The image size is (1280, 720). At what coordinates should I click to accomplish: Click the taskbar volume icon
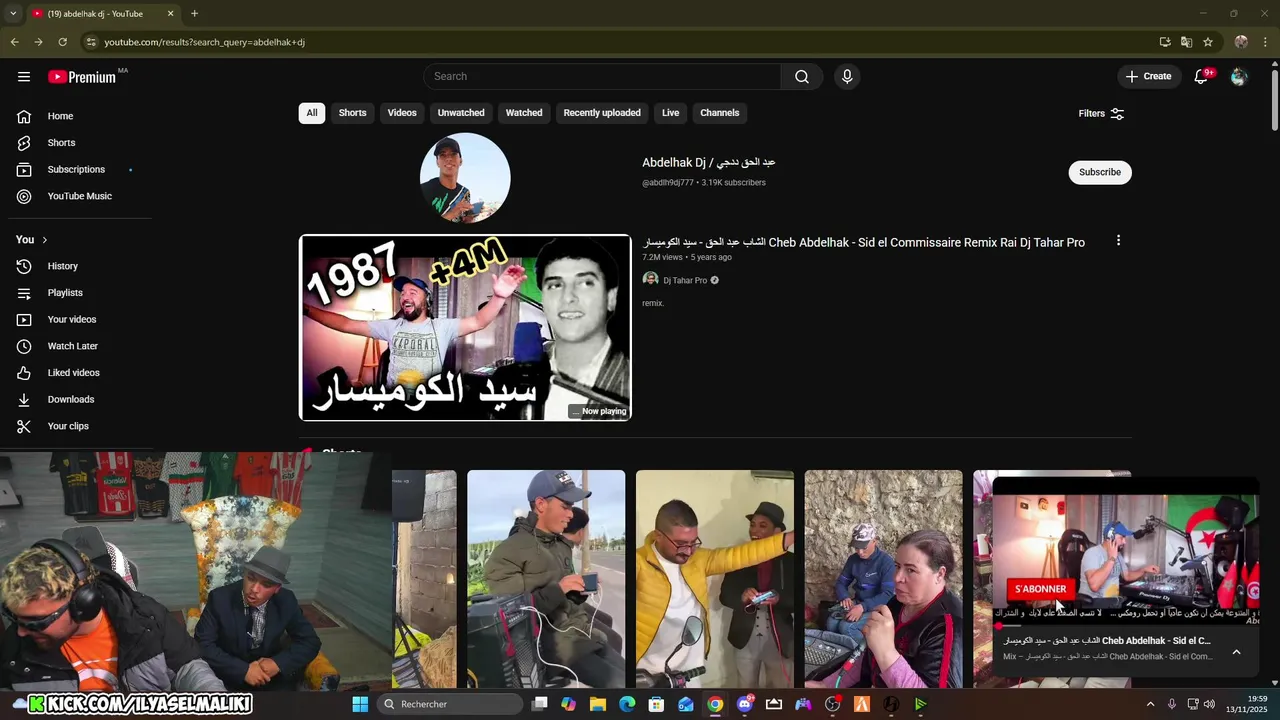point(1209,704)
